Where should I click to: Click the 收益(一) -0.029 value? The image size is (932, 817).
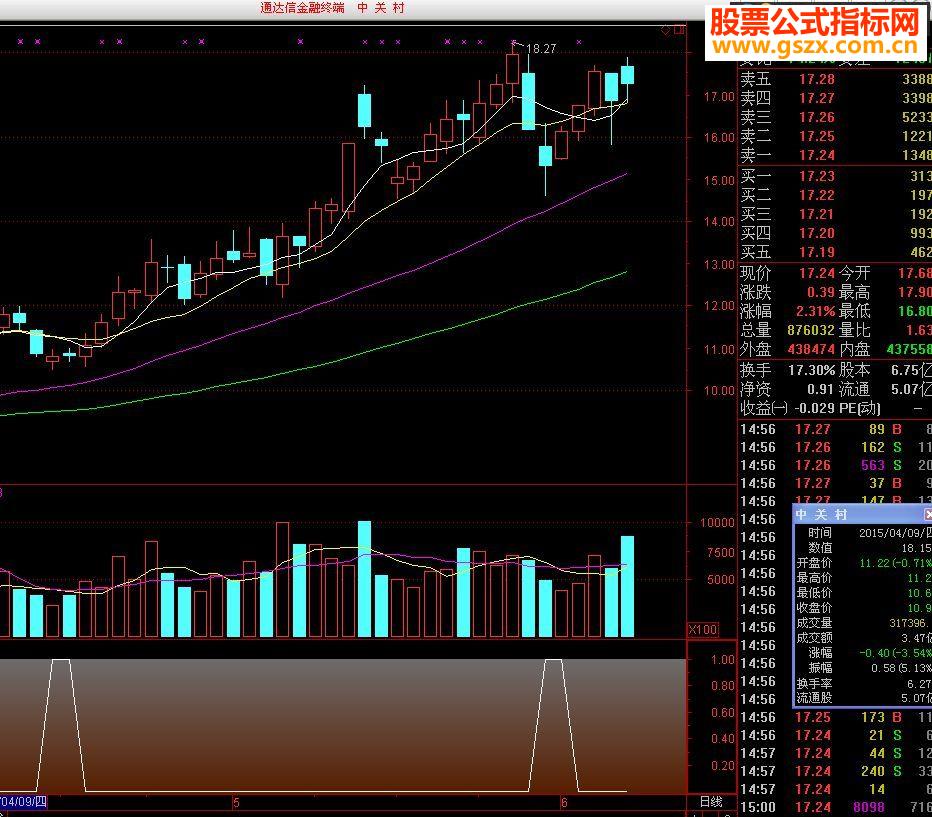tap(814, 409)
